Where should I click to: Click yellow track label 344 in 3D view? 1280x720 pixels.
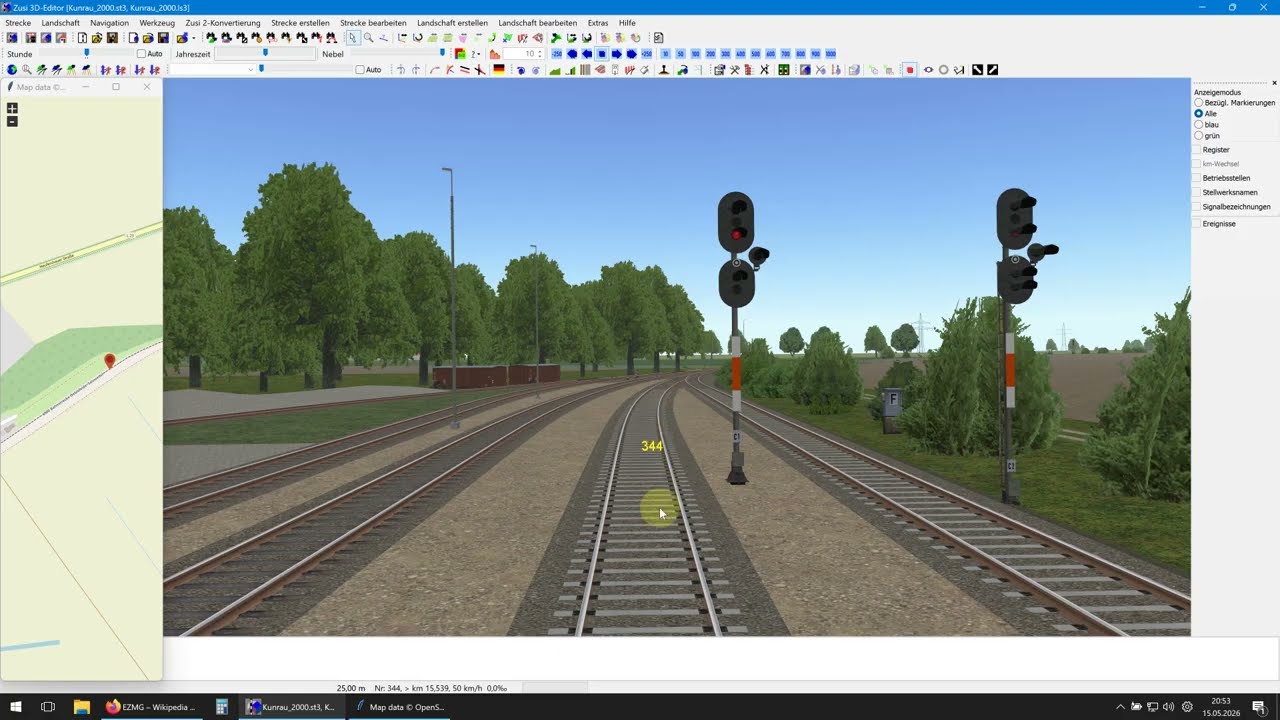click(652, 446)
